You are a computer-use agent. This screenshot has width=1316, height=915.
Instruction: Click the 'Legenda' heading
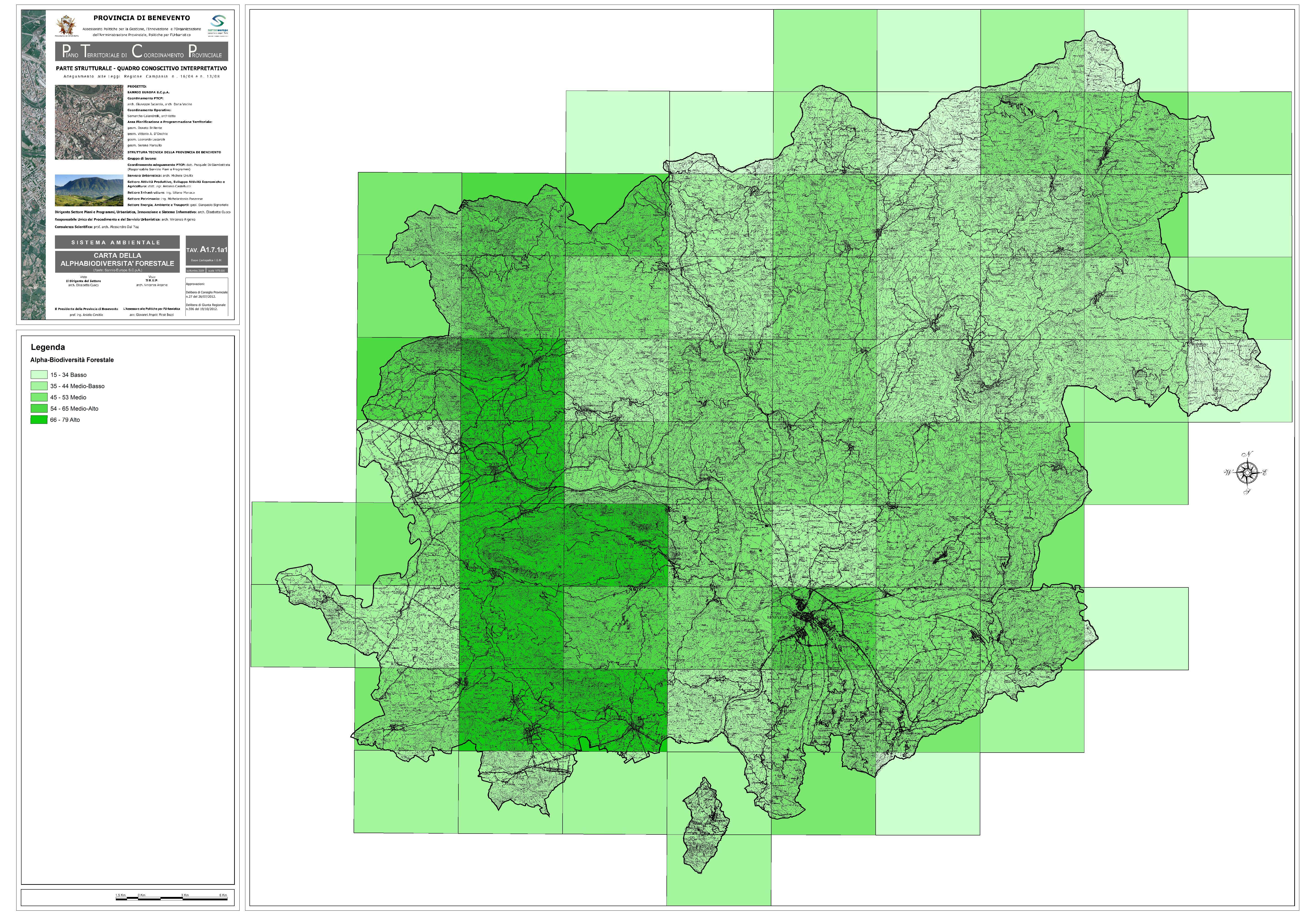click(48, 347)
